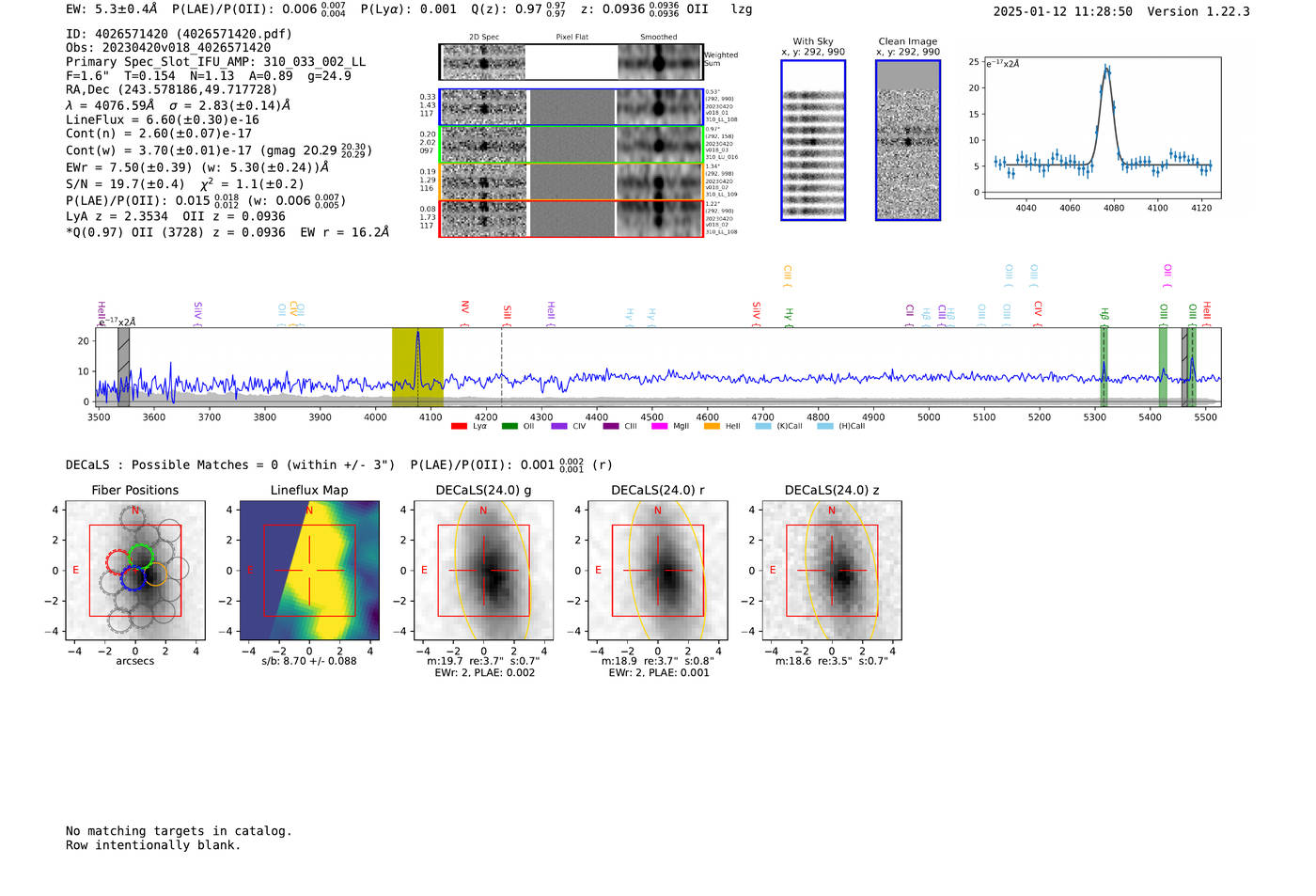Viewport: 1316px width, 896px height.
Task: Click the Primary Spec_Slot_IFU_AMP line
Action: [x=216, y=61]
